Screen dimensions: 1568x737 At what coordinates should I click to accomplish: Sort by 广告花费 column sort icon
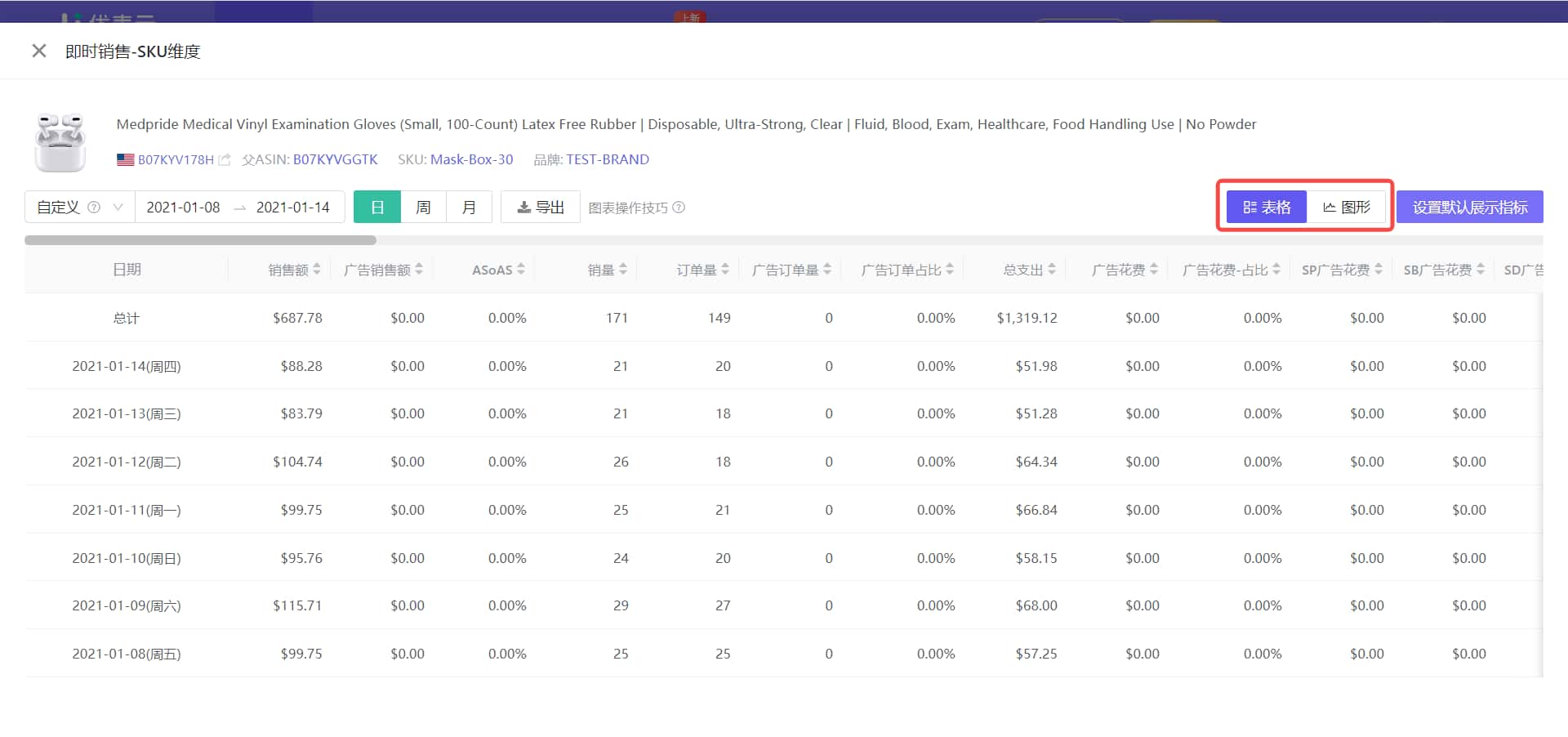tap(1154, 270)
